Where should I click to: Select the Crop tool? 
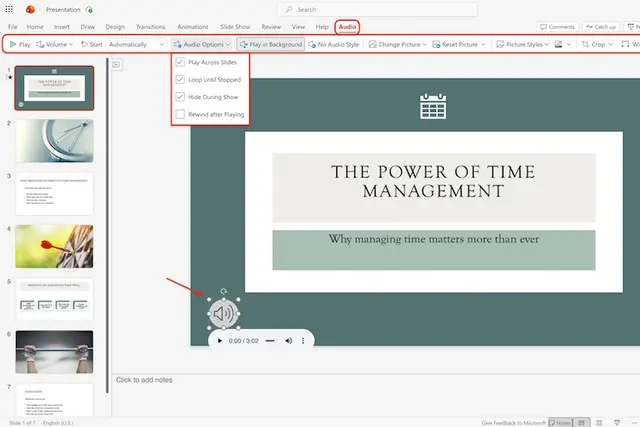(593, 44)
